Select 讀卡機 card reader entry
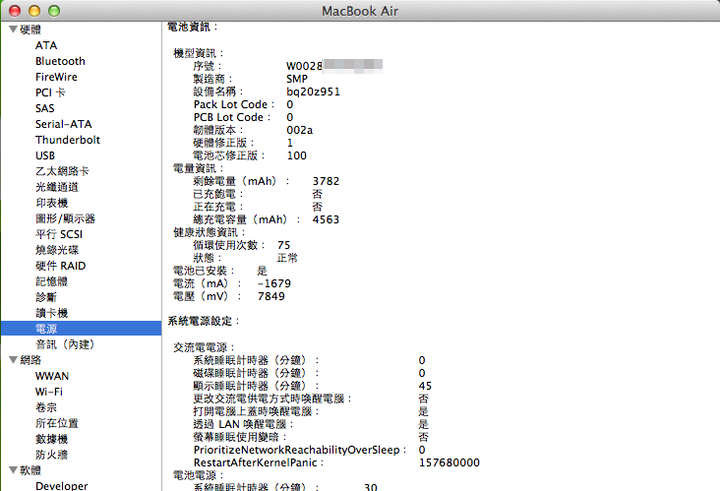 [52, 313]
